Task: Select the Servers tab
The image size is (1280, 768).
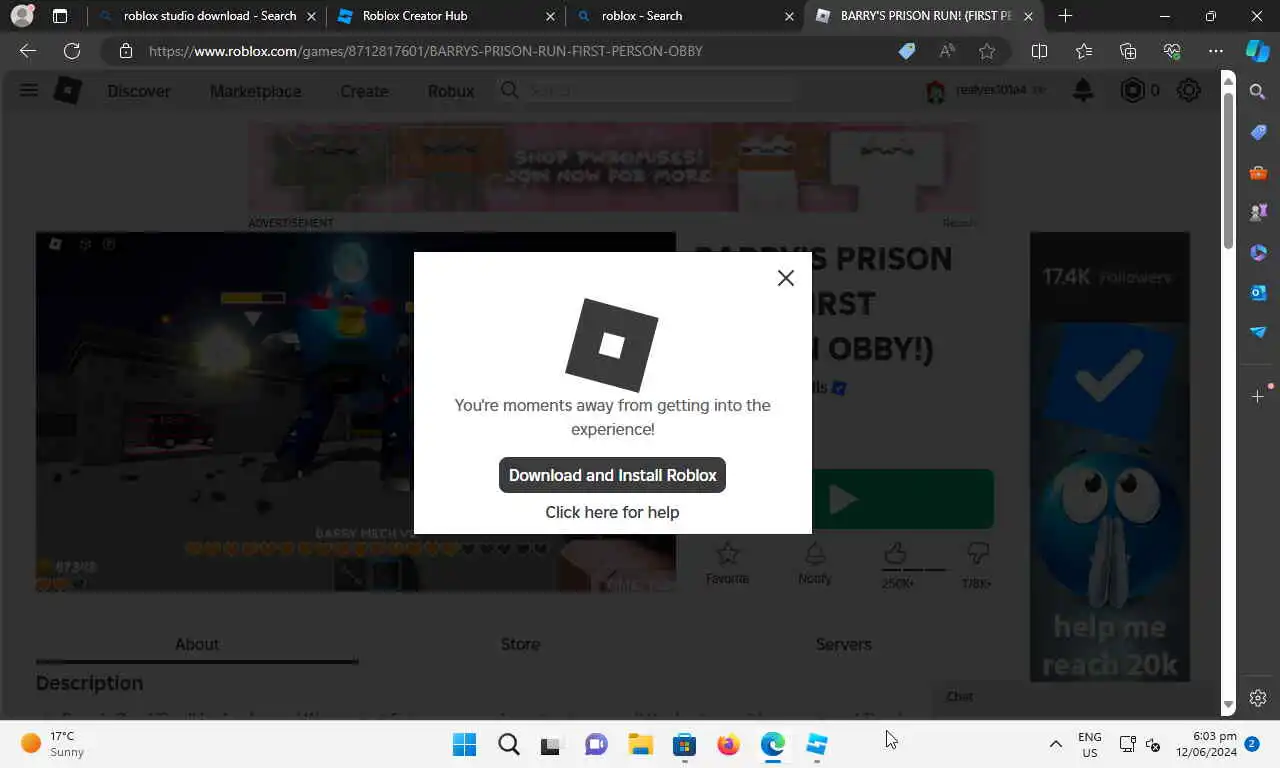Action: click(x=843, y=644)
